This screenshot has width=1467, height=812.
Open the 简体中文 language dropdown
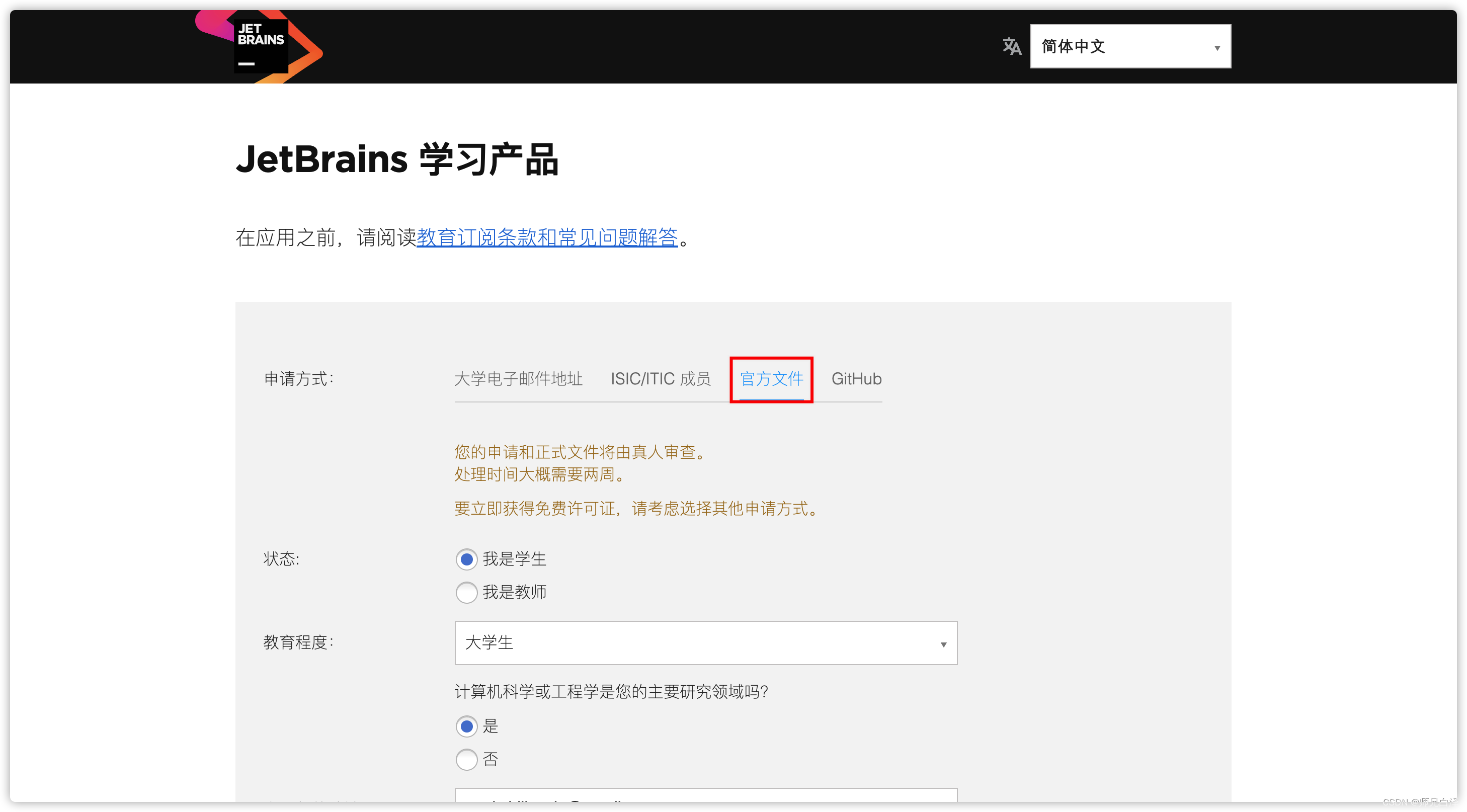click(1129, 46)
